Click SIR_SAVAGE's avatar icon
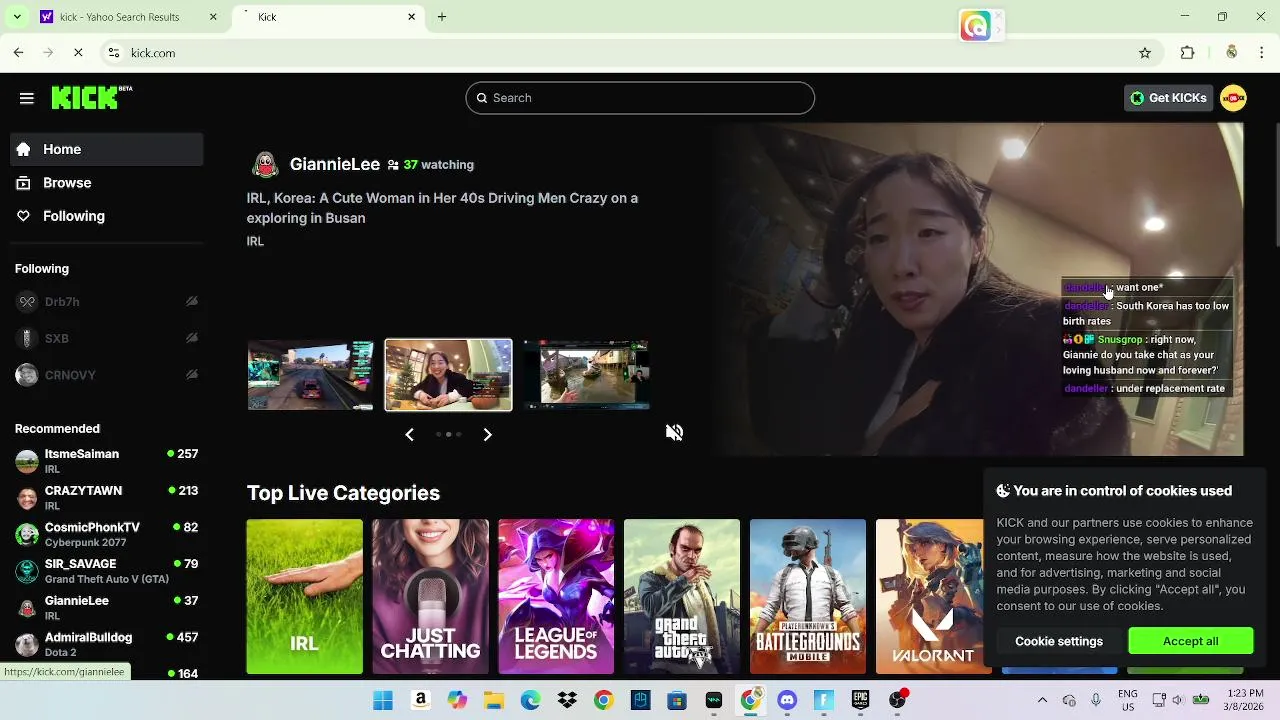1280x720 pixels. point(27,571)
